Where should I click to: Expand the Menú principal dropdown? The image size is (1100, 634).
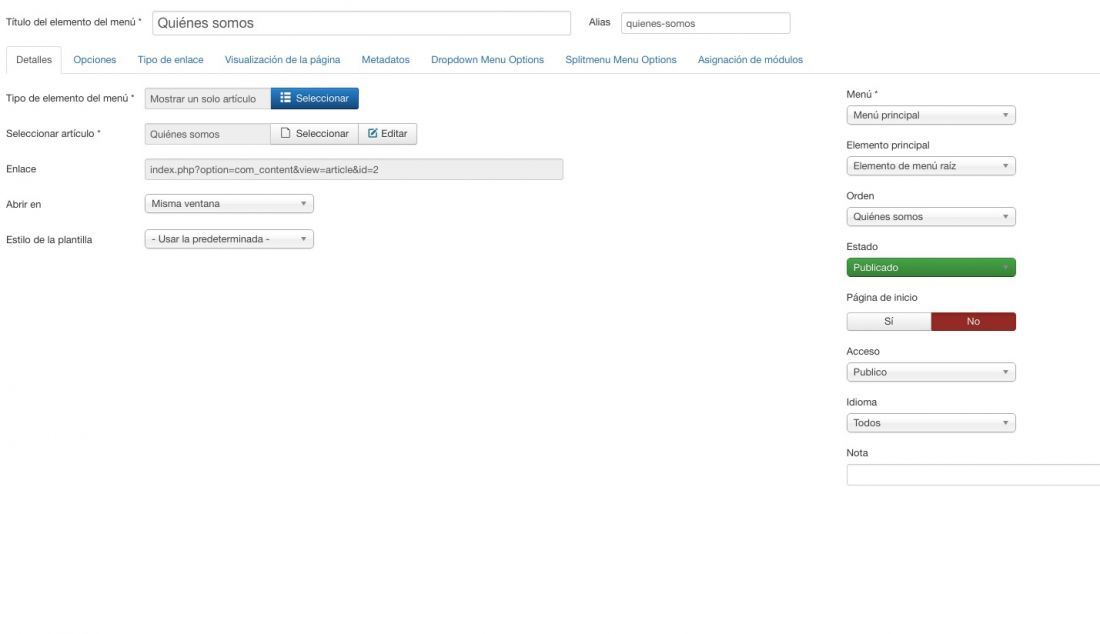931,115
